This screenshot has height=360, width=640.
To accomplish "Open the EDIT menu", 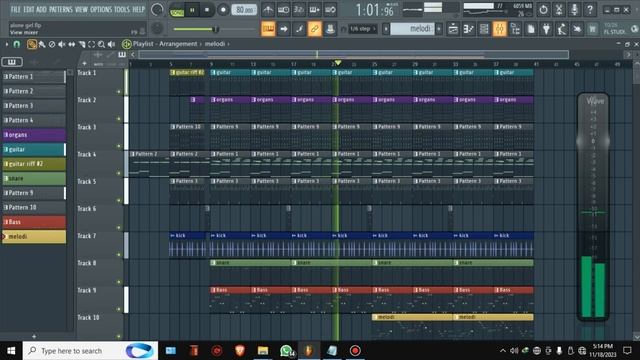I will 29,9.
